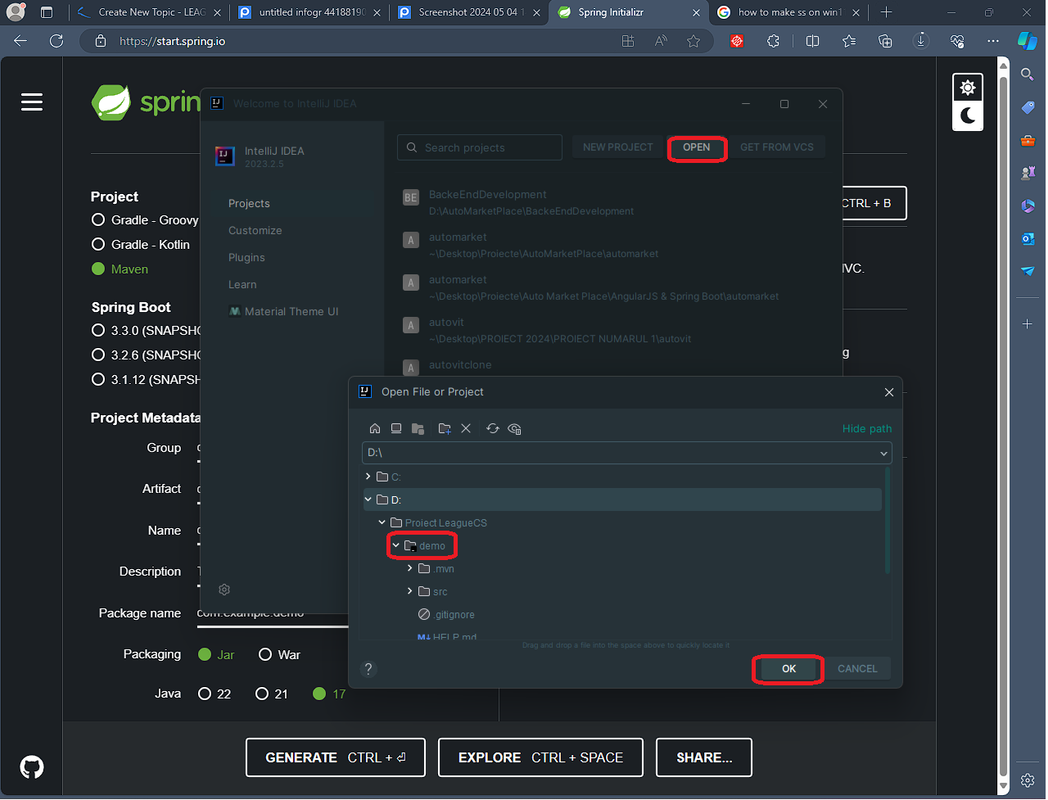Select Java 17
This screenshot has width=1048, height=800.
[x=319, y=694]
